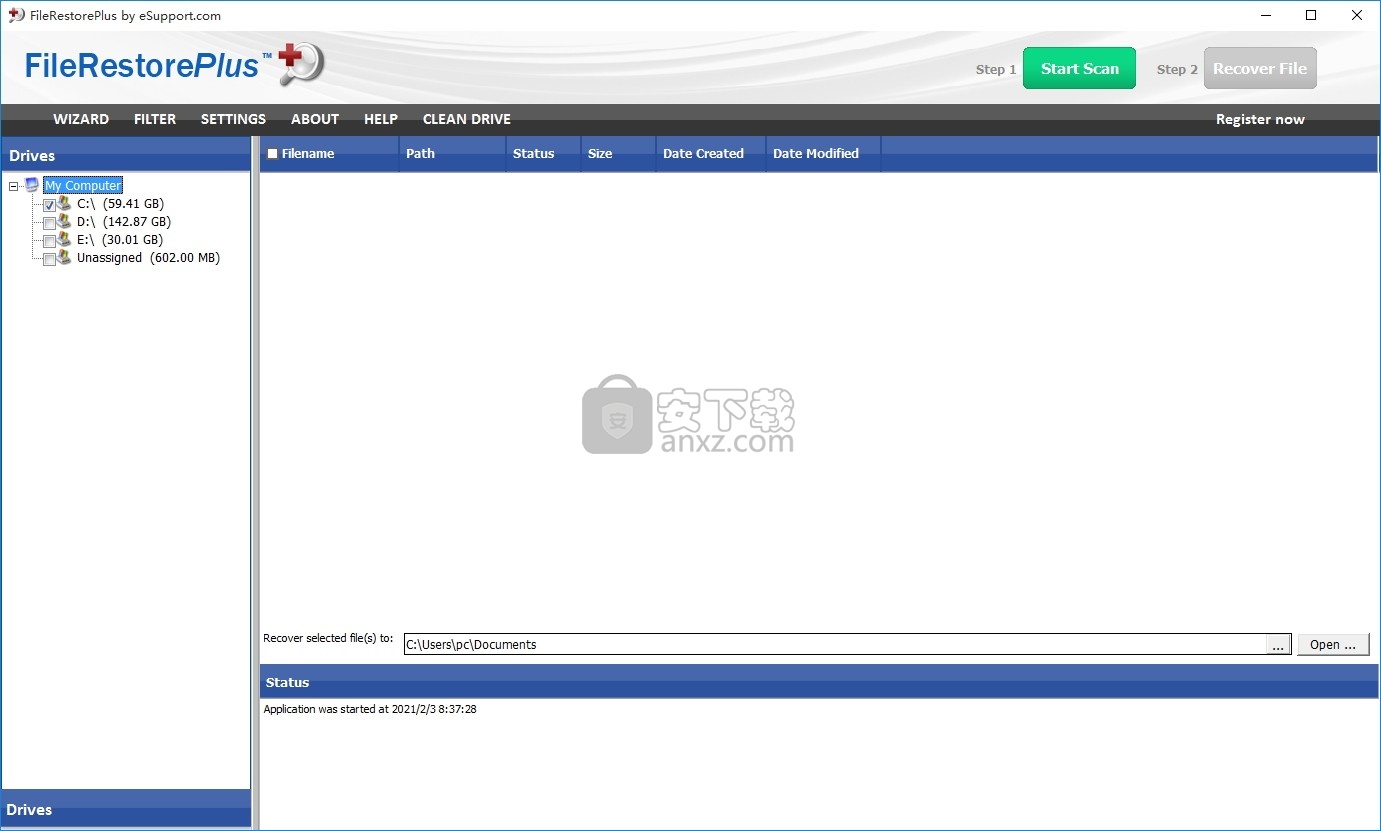Viewport: 1381px width, 831px height.
Task: Click the Status panel header
Action: (819, 682)
